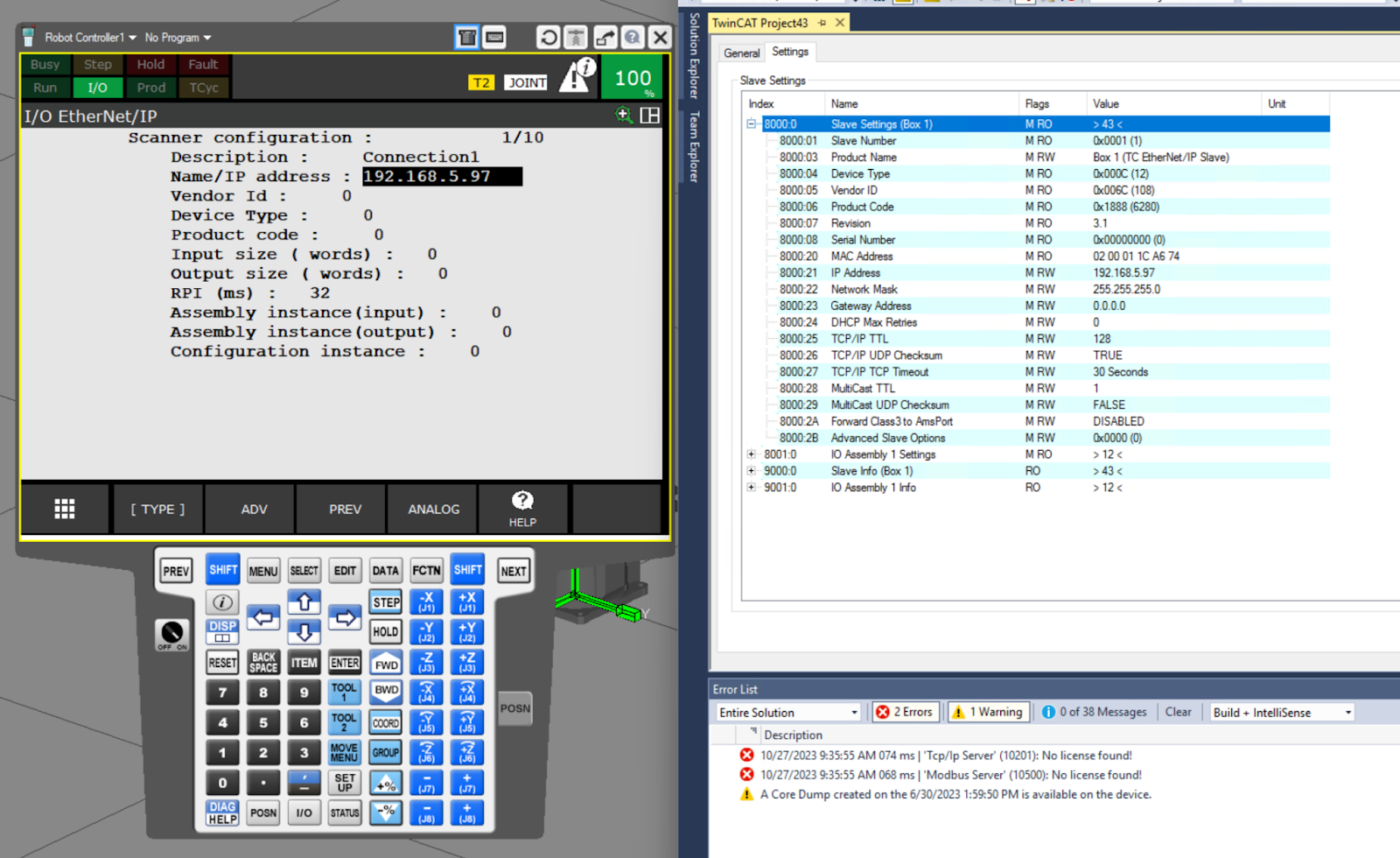The height and width of the screenshot is (858, 1400).
Task: Click the always-on-top icon beside restart
Action: pyautogui.click(x=576, y=38)
